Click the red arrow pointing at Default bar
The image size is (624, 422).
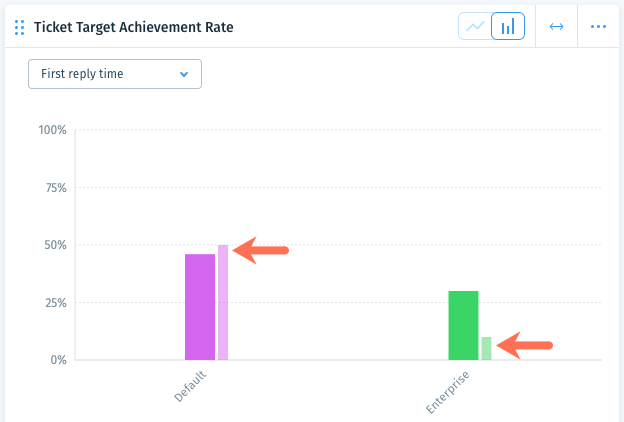pyautogui.click(x=261, y=250)
